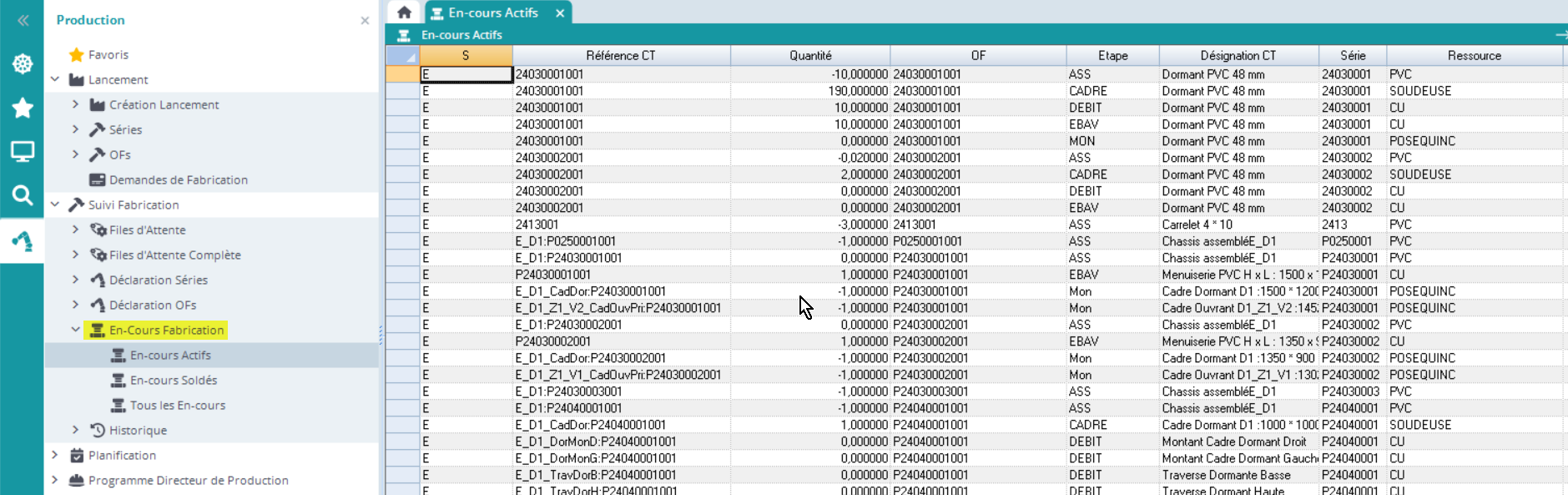The height and width of the screenshot is (495, 1568).
Task: Expand the Planification tree node
Action: (55, 455)
